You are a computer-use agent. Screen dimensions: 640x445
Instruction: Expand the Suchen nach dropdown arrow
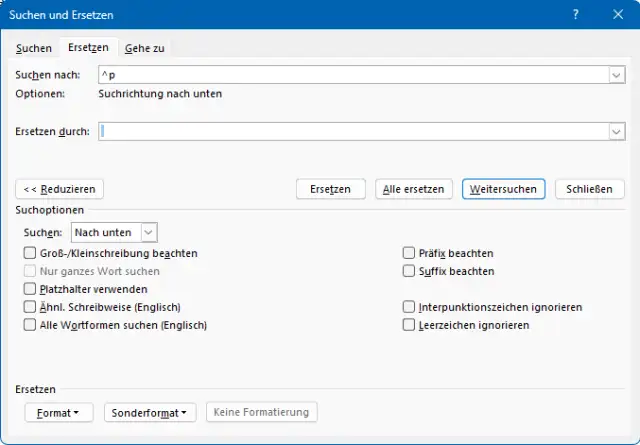click(x=616, y=75)
